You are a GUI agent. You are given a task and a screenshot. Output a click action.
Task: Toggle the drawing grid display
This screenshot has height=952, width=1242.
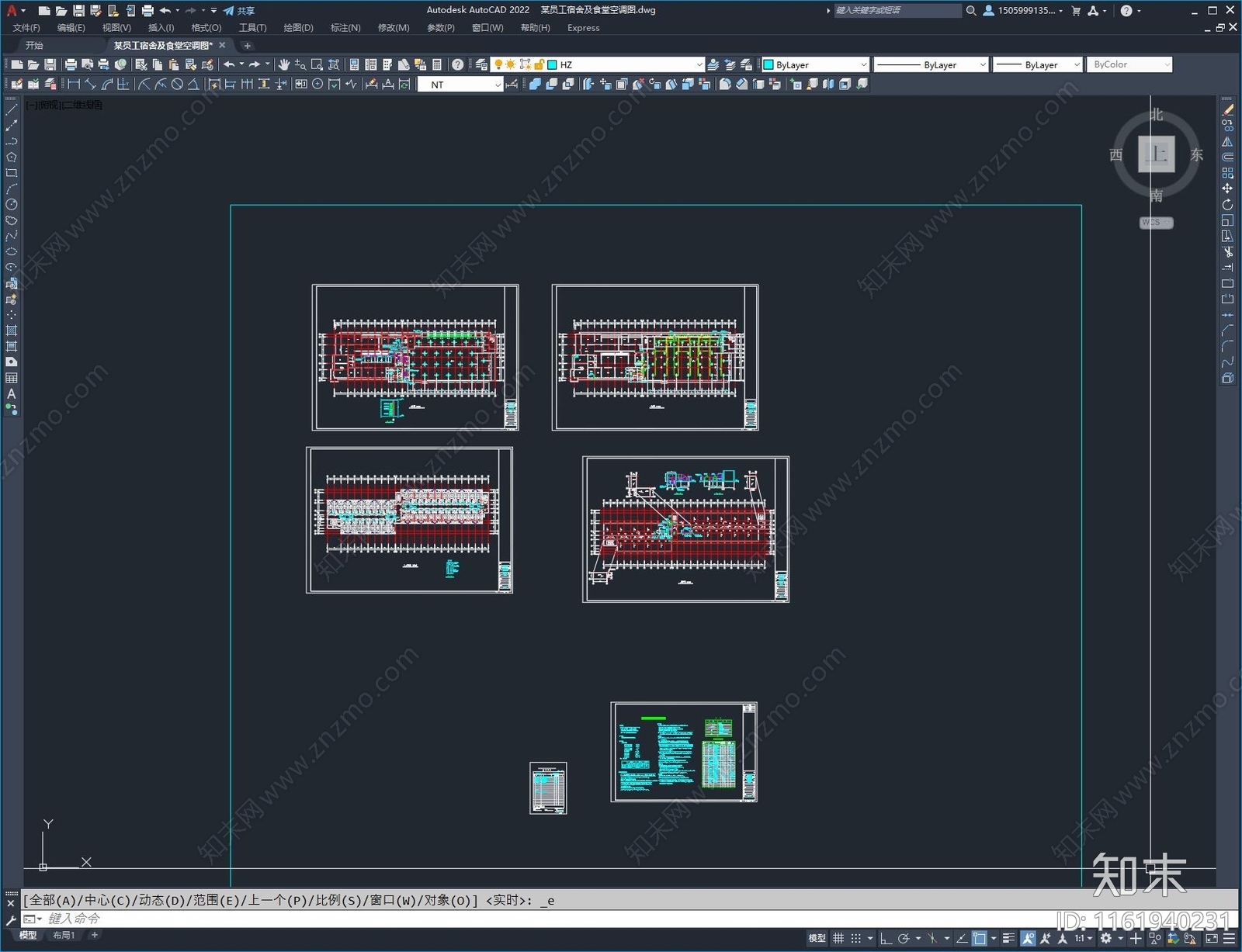(838, 938)
